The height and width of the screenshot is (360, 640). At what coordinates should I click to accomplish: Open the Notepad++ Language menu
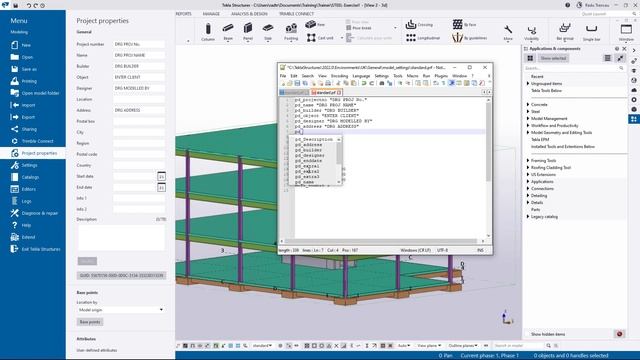[x=361, y=76]
